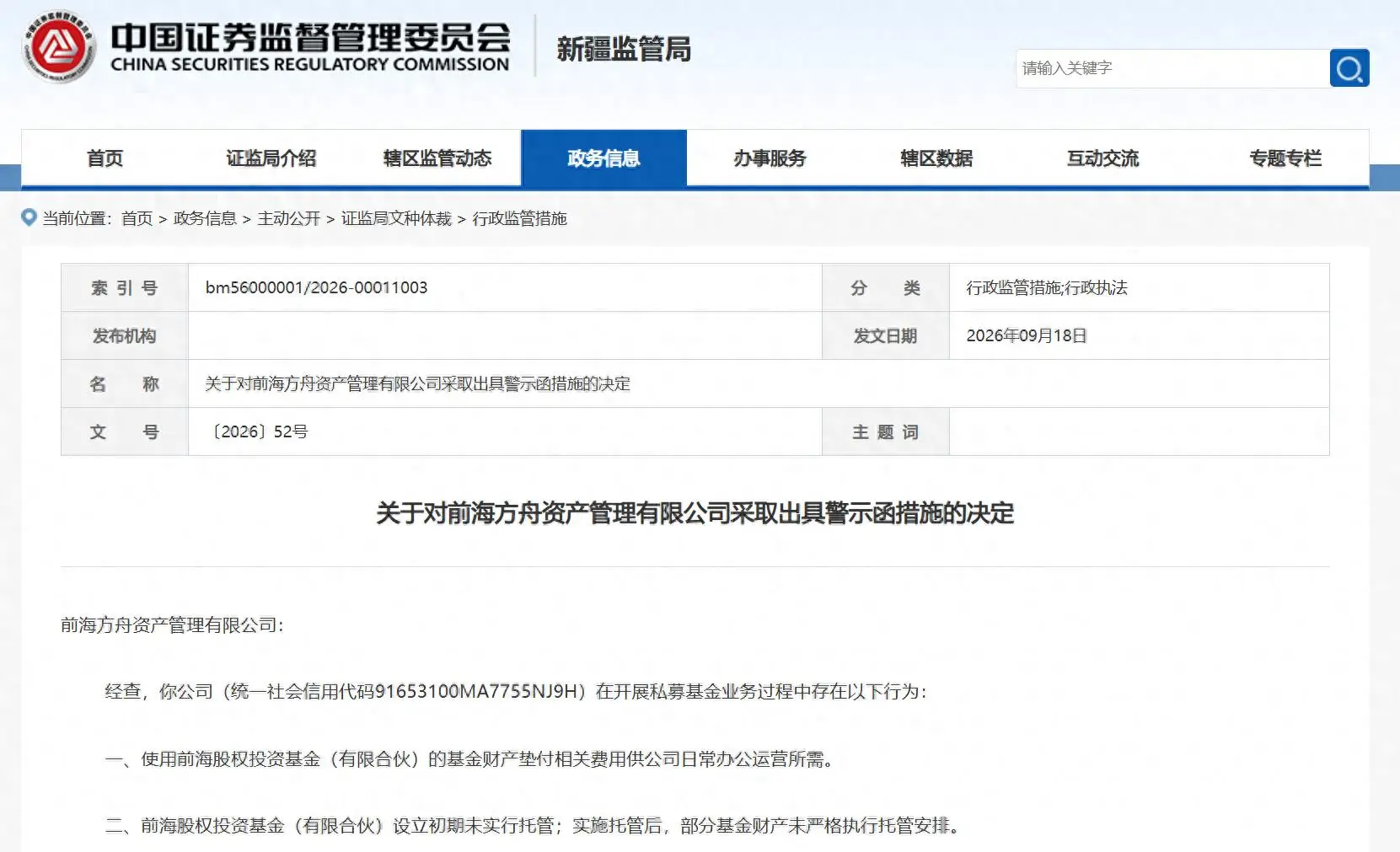This screenshot has height=852, width=1400.
Task: Click the 政务信息 breadcrumb link
Action: point(205,218)
